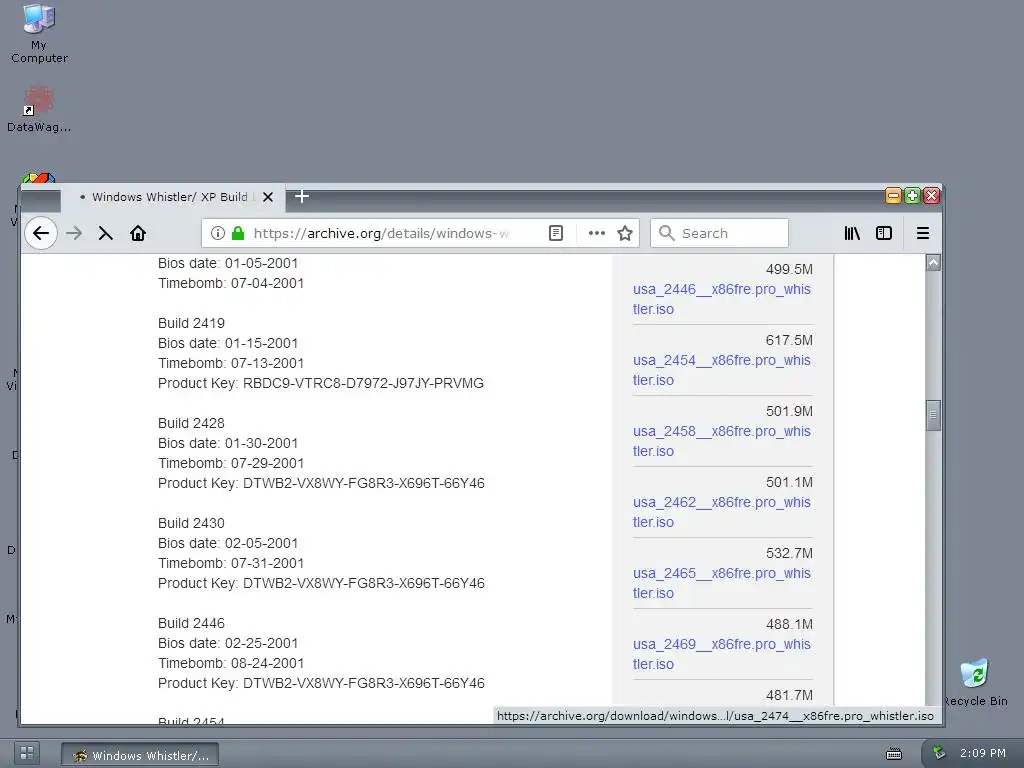Viewport: 1024px width, 768px height.
Task: Go back to the previous page
Action: (40, 233)
